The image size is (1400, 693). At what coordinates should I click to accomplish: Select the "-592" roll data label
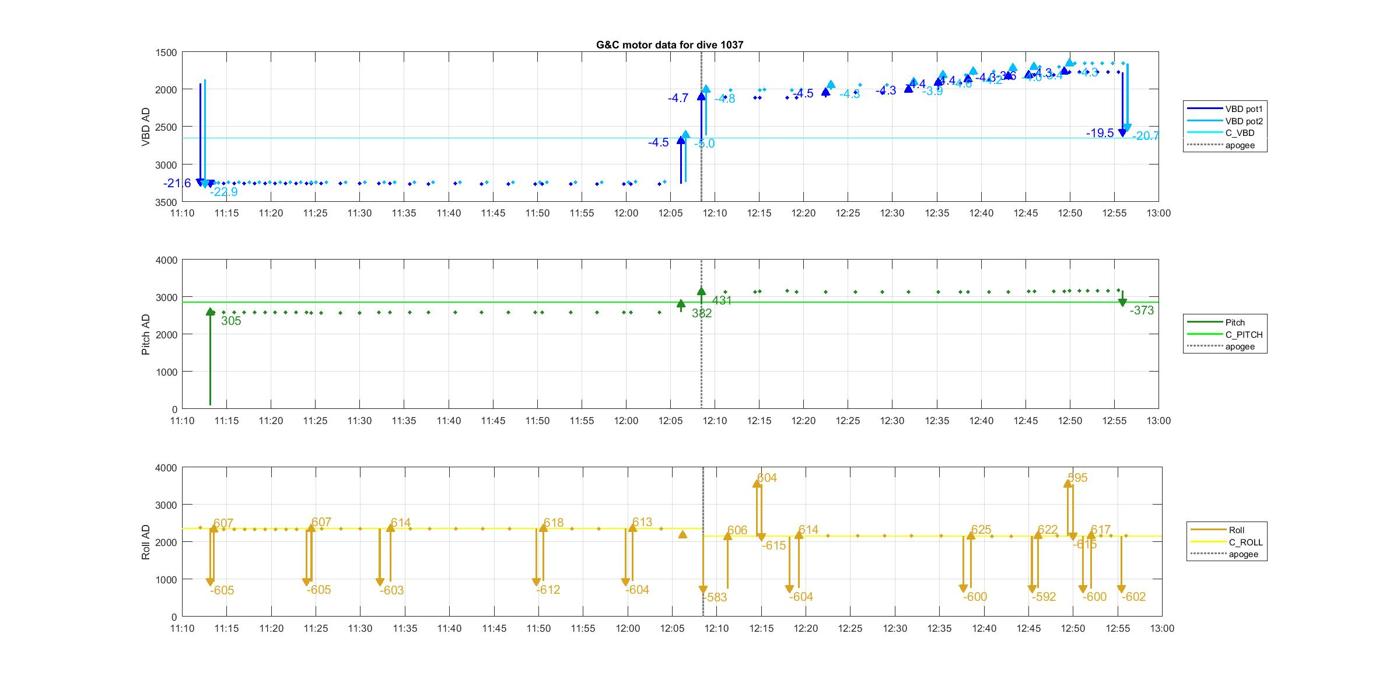pos(1044,597)
